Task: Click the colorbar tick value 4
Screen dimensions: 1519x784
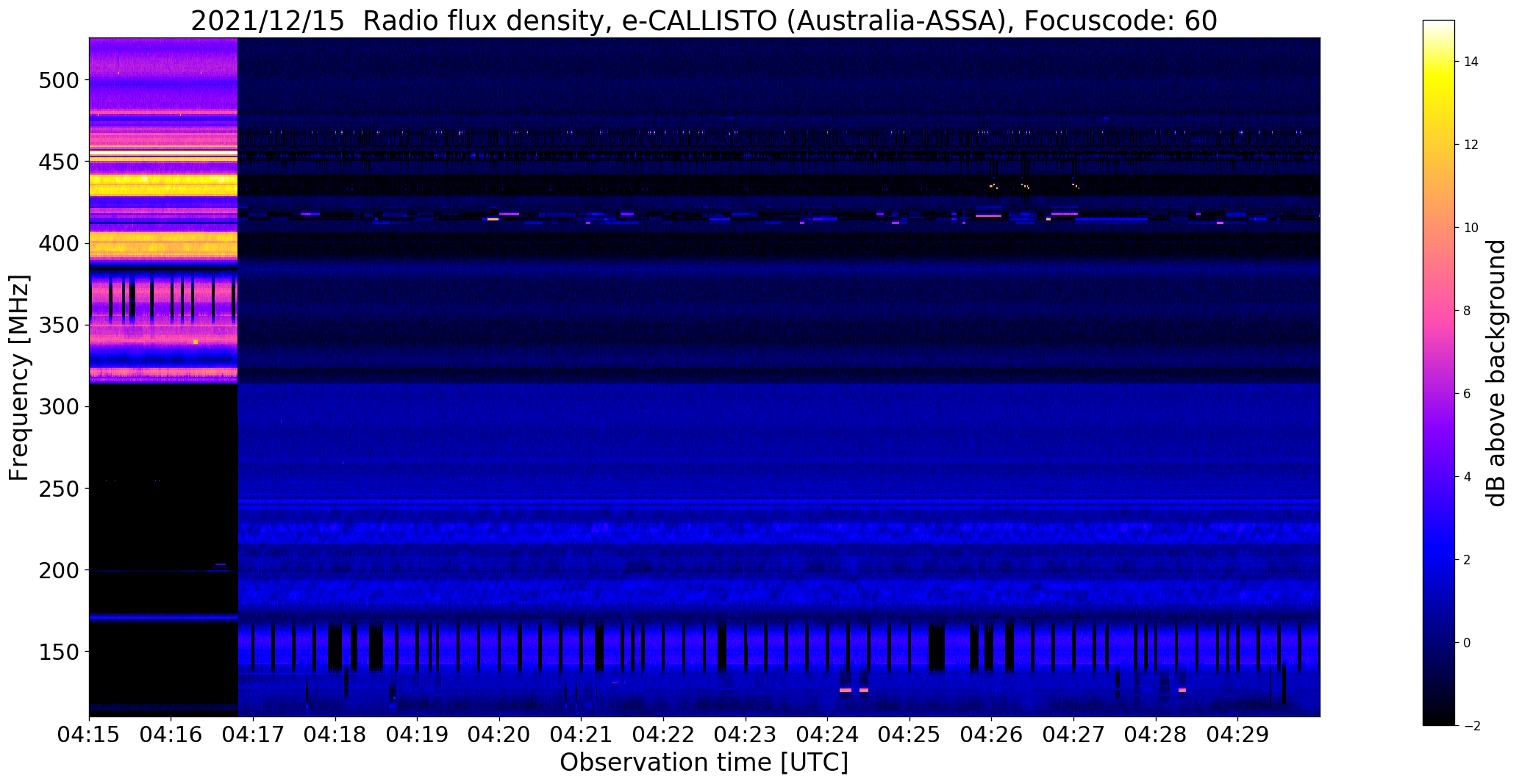Action: (1467, 477)
